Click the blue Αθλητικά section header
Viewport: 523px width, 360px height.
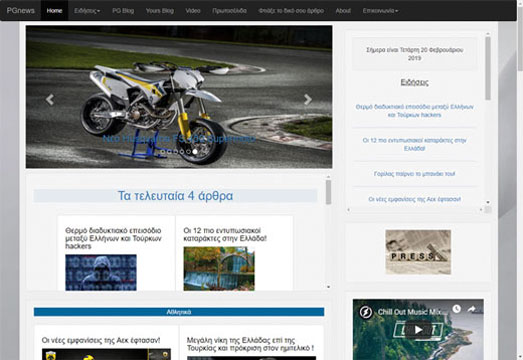[179, 312]
